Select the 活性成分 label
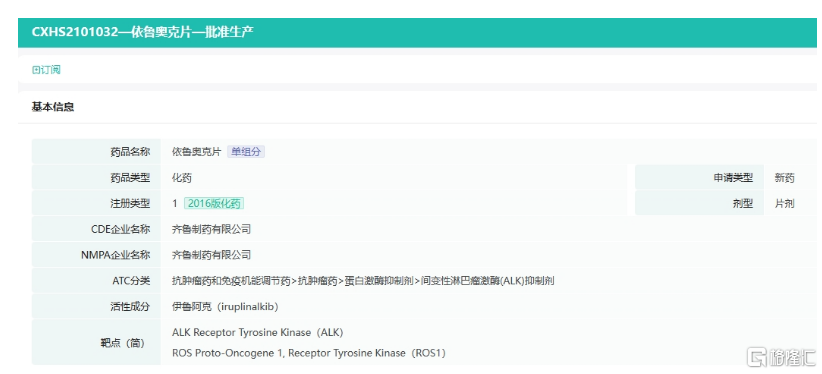Viewport: 822px width, 374px height. pyautogui.click(x=131, y=307)
